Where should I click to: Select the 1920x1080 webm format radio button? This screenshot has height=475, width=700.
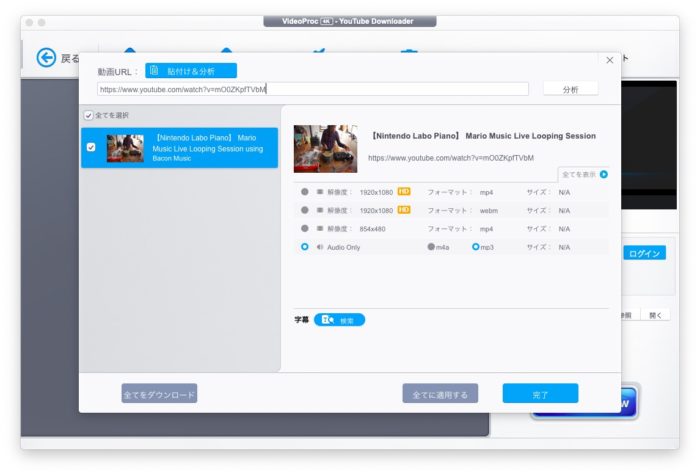pyautogui.click(x=304, y=210)
